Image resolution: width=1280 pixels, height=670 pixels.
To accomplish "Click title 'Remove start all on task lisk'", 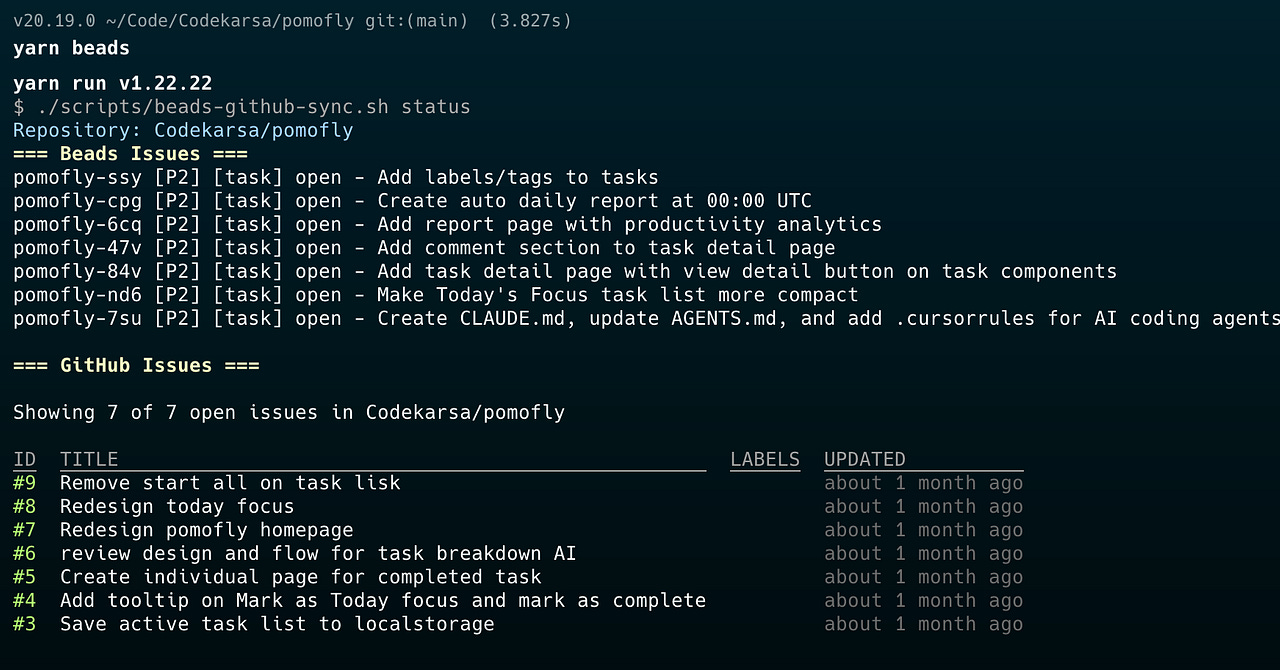I will pyautogui.click(x=230, y=483).
